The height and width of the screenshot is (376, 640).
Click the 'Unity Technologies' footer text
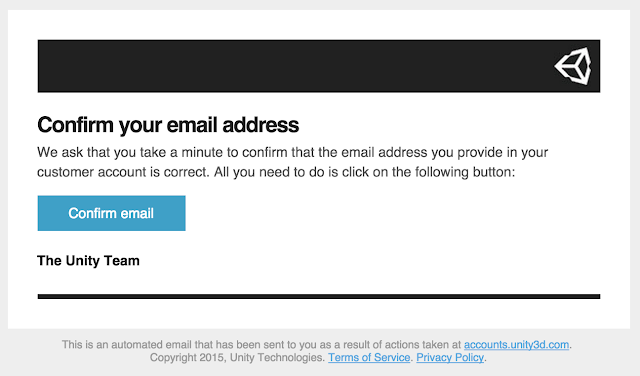point(277,357)
